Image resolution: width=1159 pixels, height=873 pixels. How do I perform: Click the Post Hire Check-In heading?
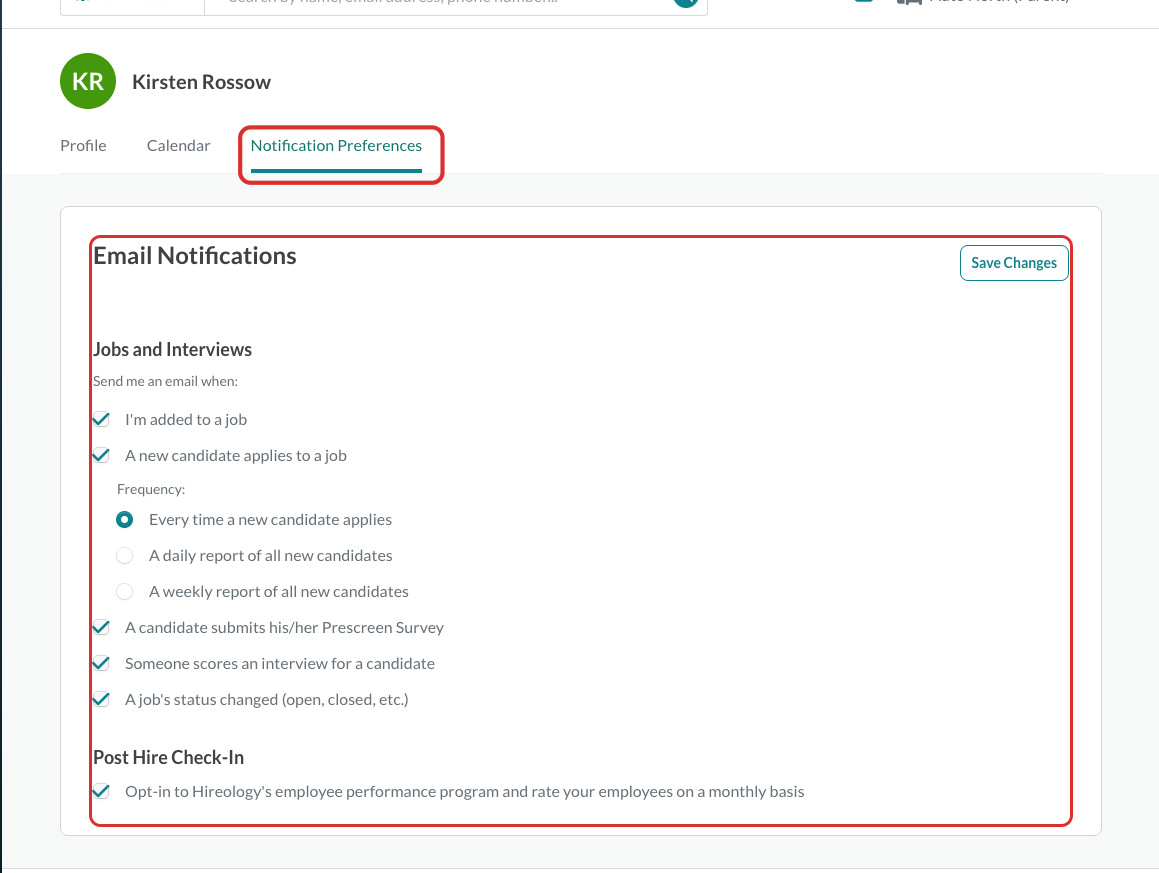pyautogui.click(x=169, y=757)
